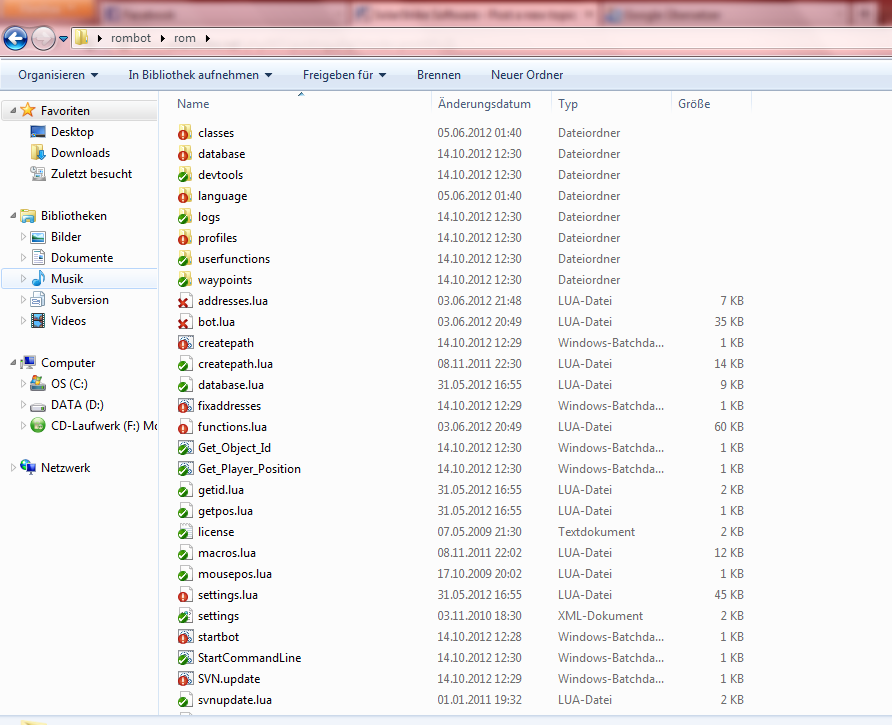Click the Brennen toolbar button

click(x=439, y=75)
